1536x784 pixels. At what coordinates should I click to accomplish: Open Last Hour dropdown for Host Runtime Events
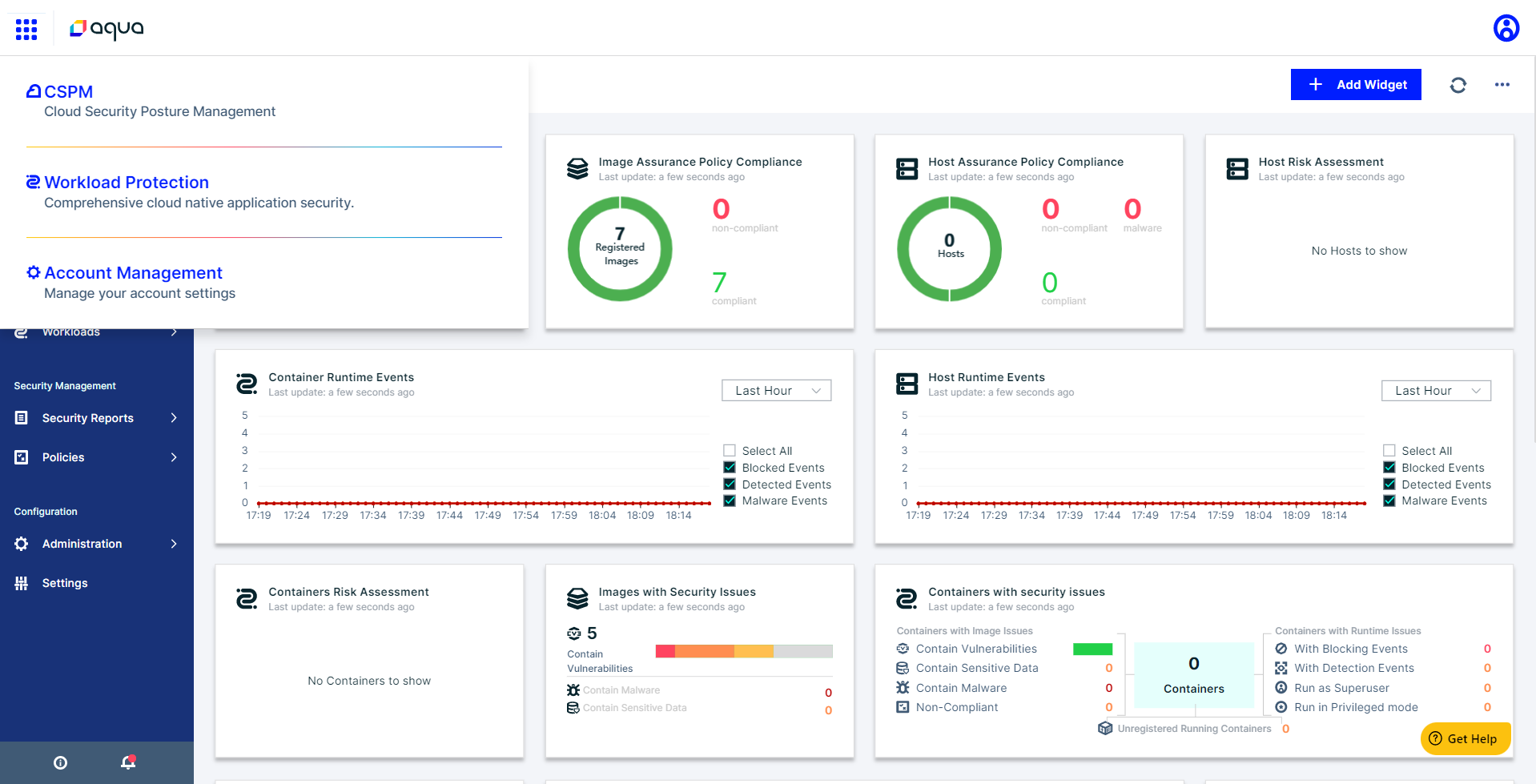[x=1436, y=391]
